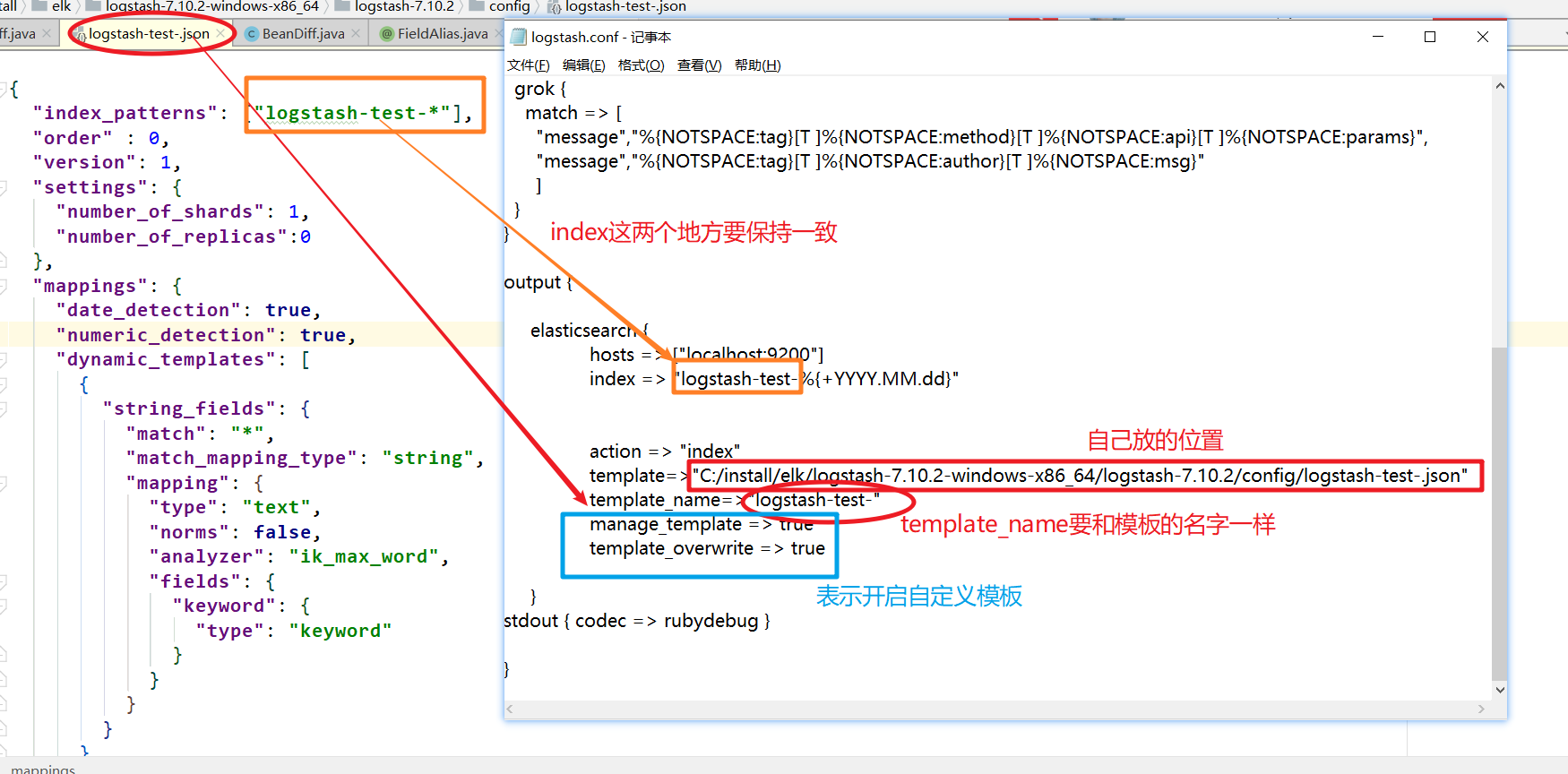Viewport: 1568px width, 774px height.
Task: Switch to the FieldAlias.java tab
Action: (x=443, y=33)
